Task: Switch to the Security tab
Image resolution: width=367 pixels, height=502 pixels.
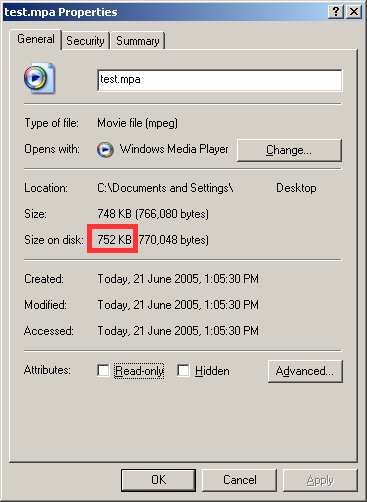Action: [85, 41]
